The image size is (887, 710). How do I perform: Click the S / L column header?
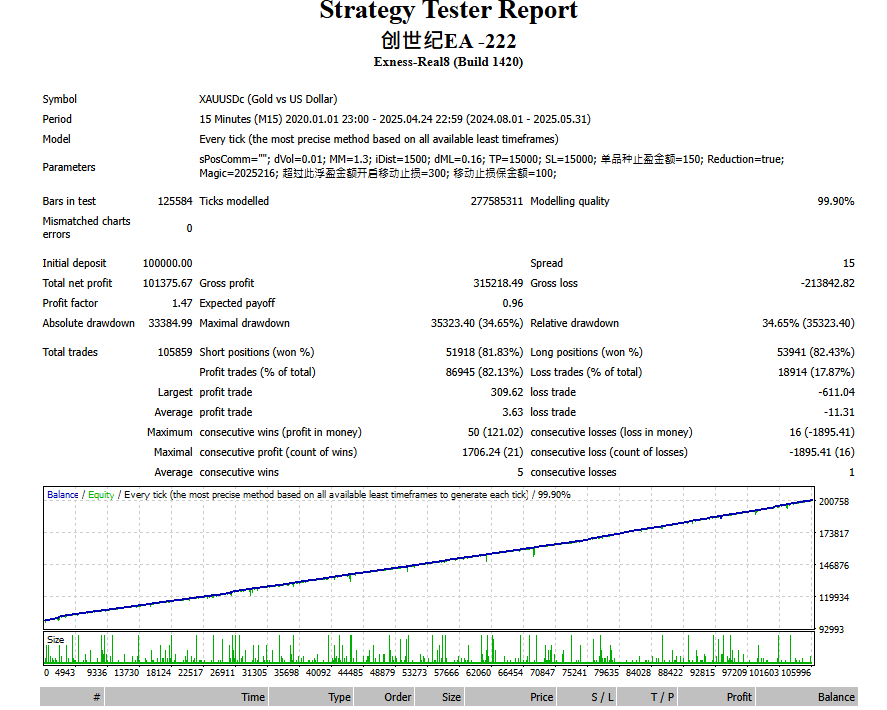pyautogui.click(x=587, y=697)
